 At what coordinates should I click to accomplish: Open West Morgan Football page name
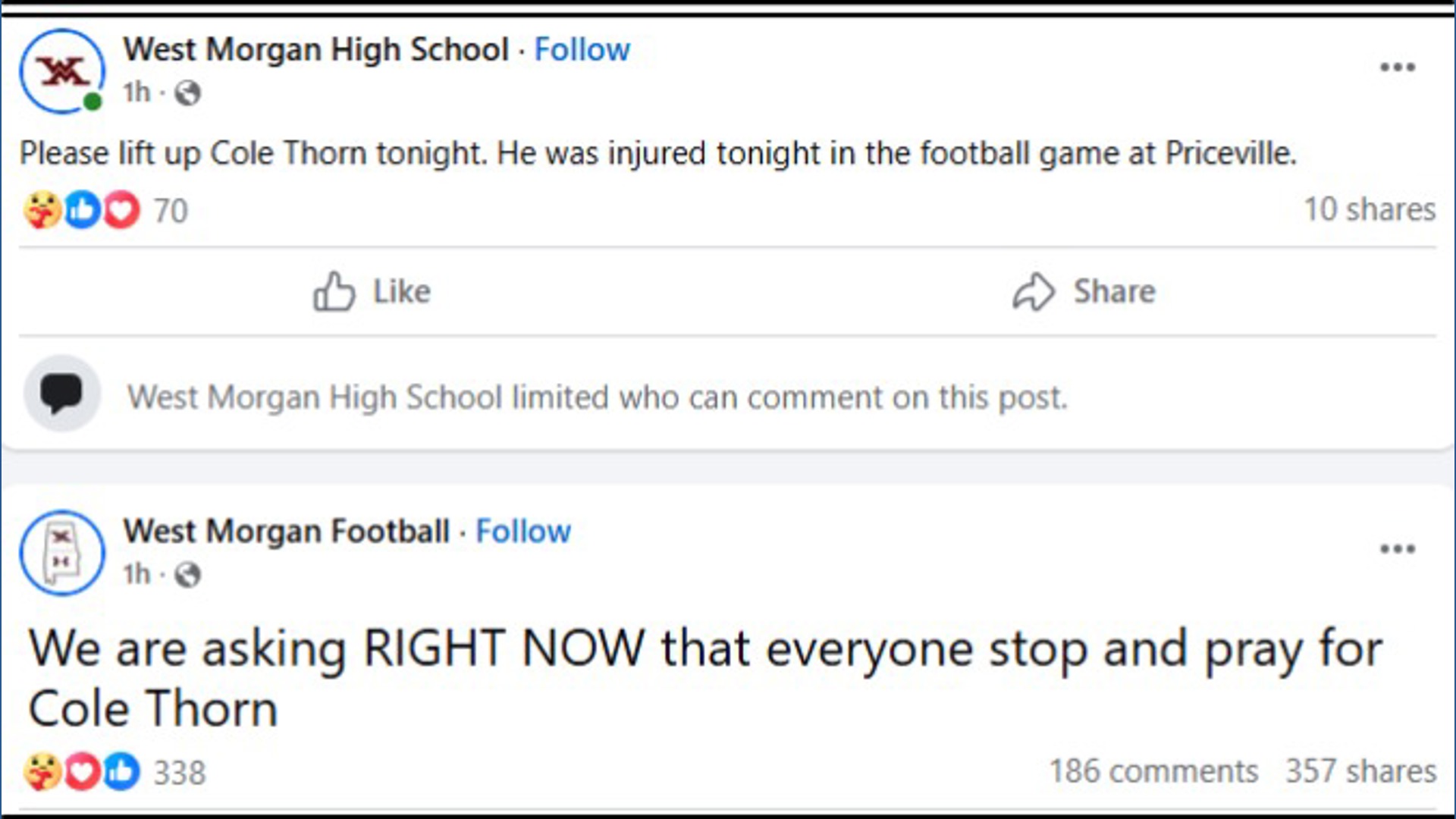(x=287, y=530)
